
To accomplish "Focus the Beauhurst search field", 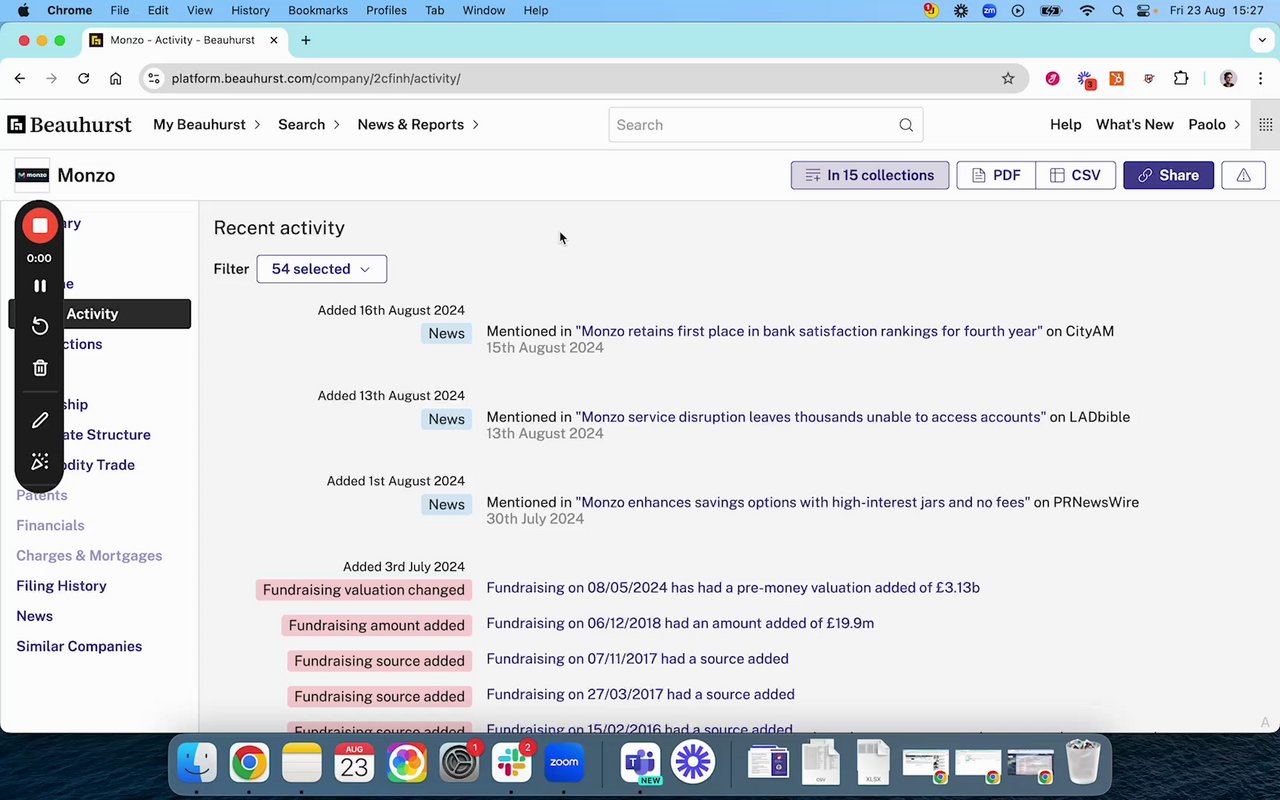I will [x=765, y=125].
